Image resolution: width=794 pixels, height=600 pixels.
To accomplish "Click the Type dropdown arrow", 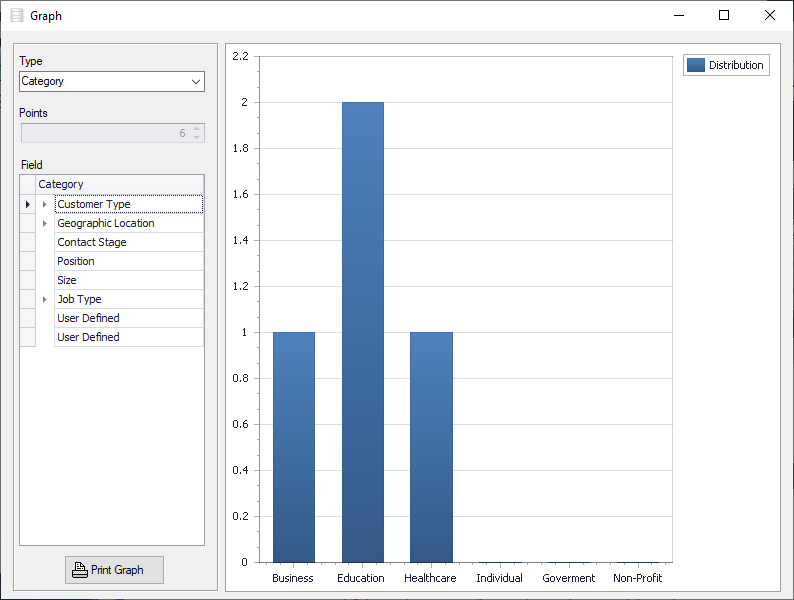I will [196, 82].
